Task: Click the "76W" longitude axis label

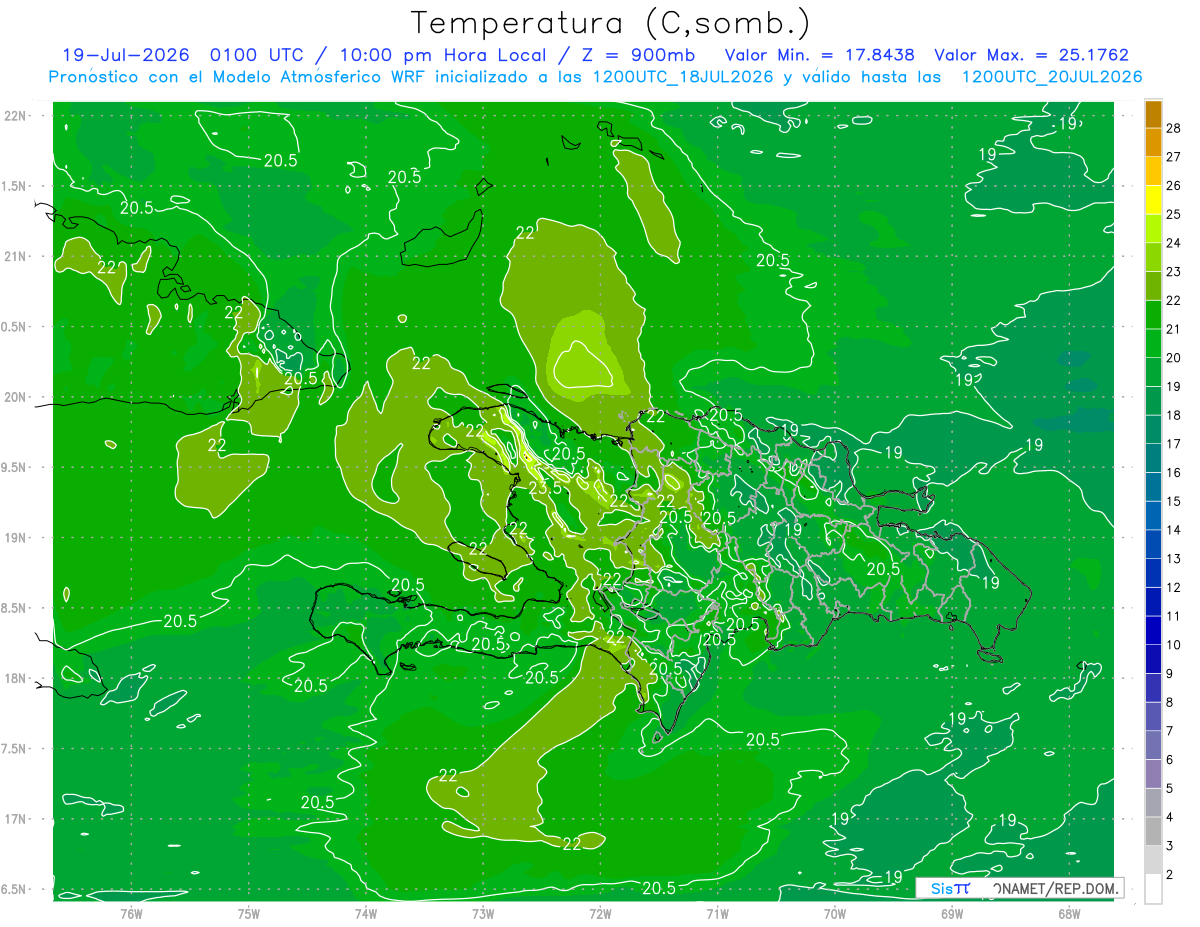Action: 132,913
